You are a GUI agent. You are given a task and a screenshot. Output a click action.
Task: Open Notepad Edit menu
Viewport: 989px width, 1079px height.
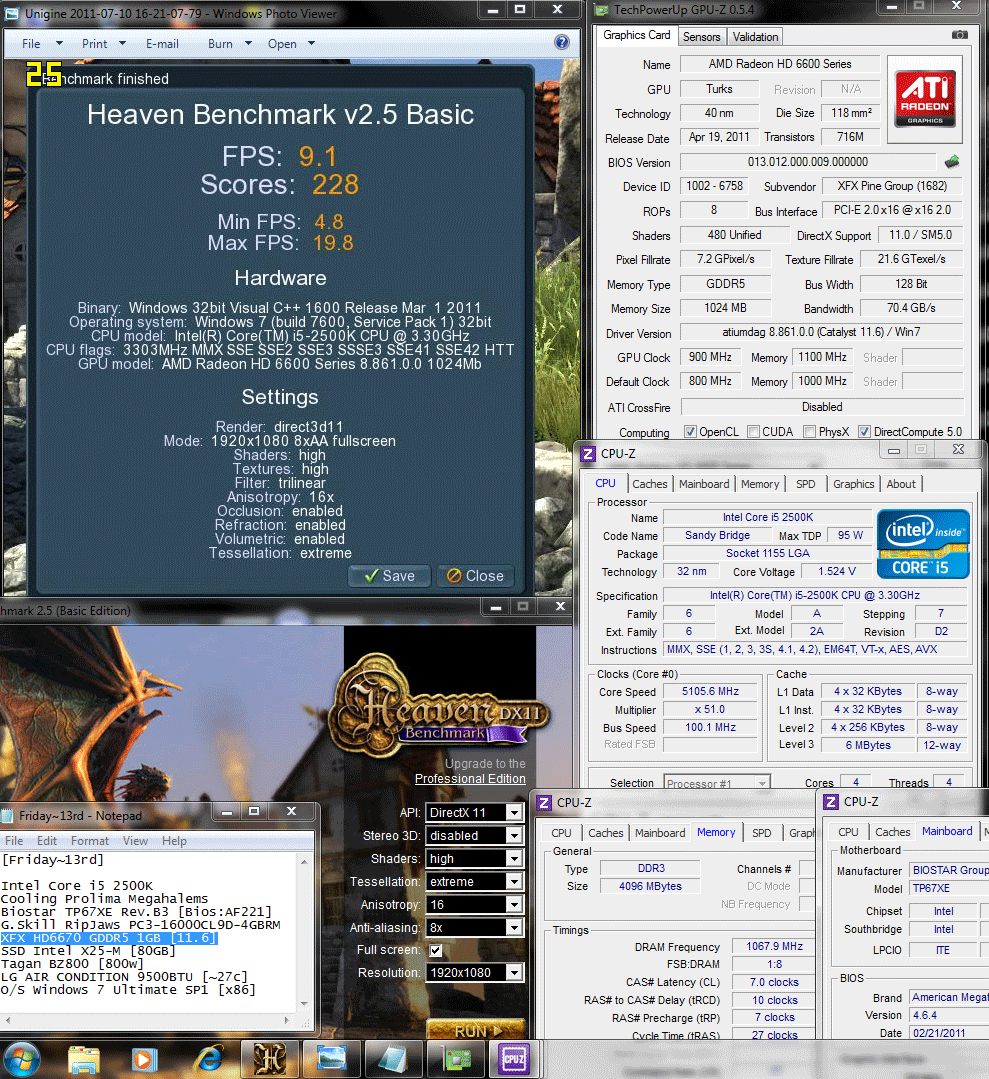pos(47,841)
